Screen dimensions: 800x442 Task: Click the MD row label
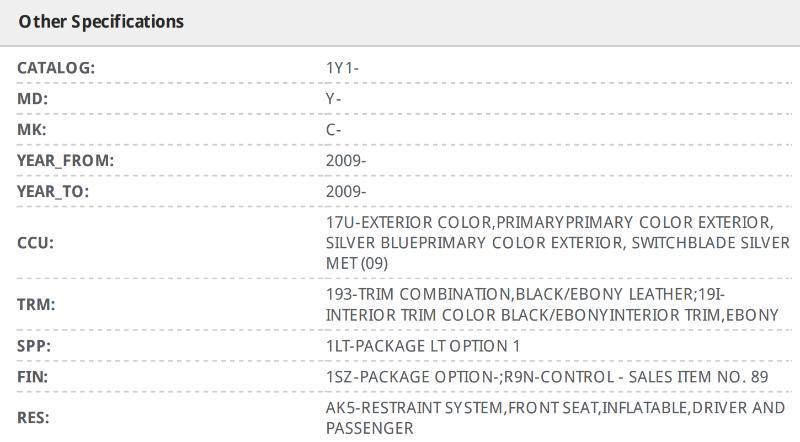point(32,99)
